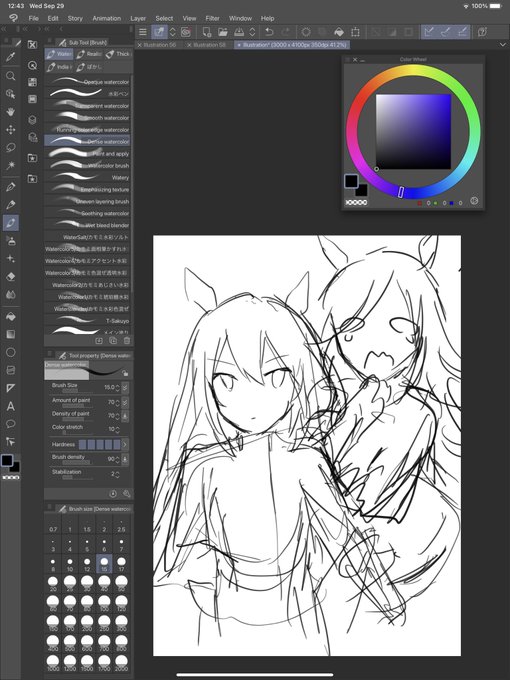
Task: Toggle the Snap to Grid icon
Action: click(462, 32)
